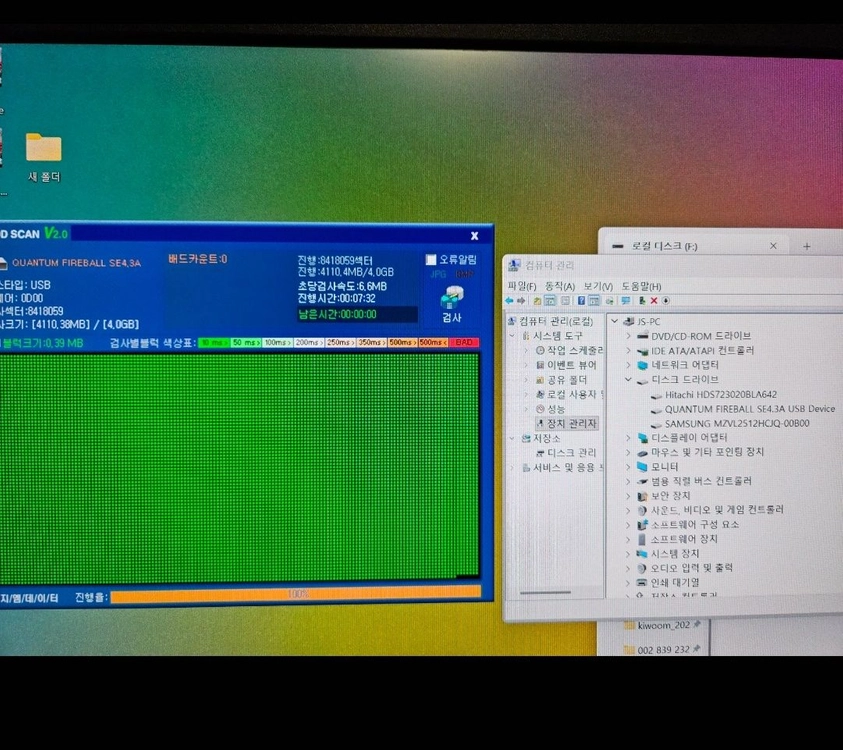The width and height of the screenshot is (843, 750).
Task: Click the 검사 scan disk icon
Action: (452, 298)
